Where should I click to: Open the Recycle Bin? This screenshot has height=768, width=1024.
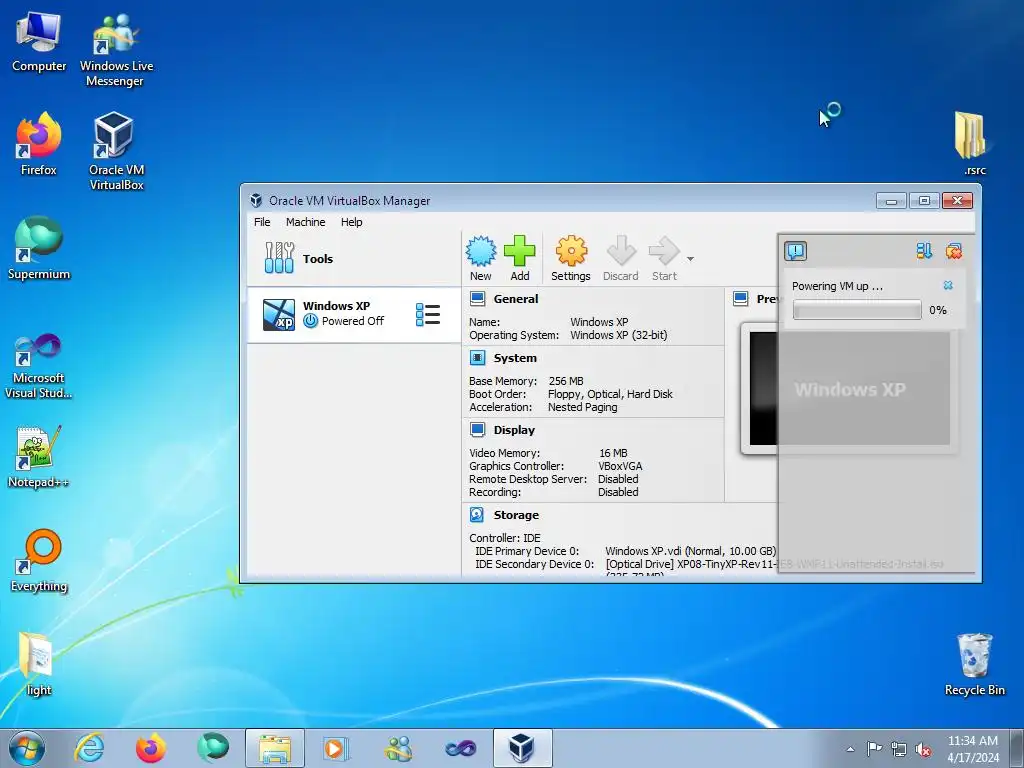point(974,664)
